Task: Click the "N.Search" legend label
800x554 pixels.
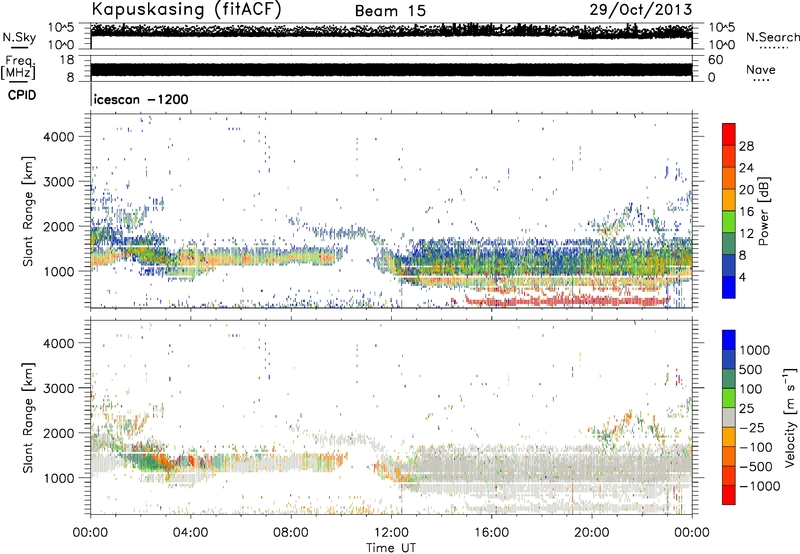Action: click(x=773, y=37)
